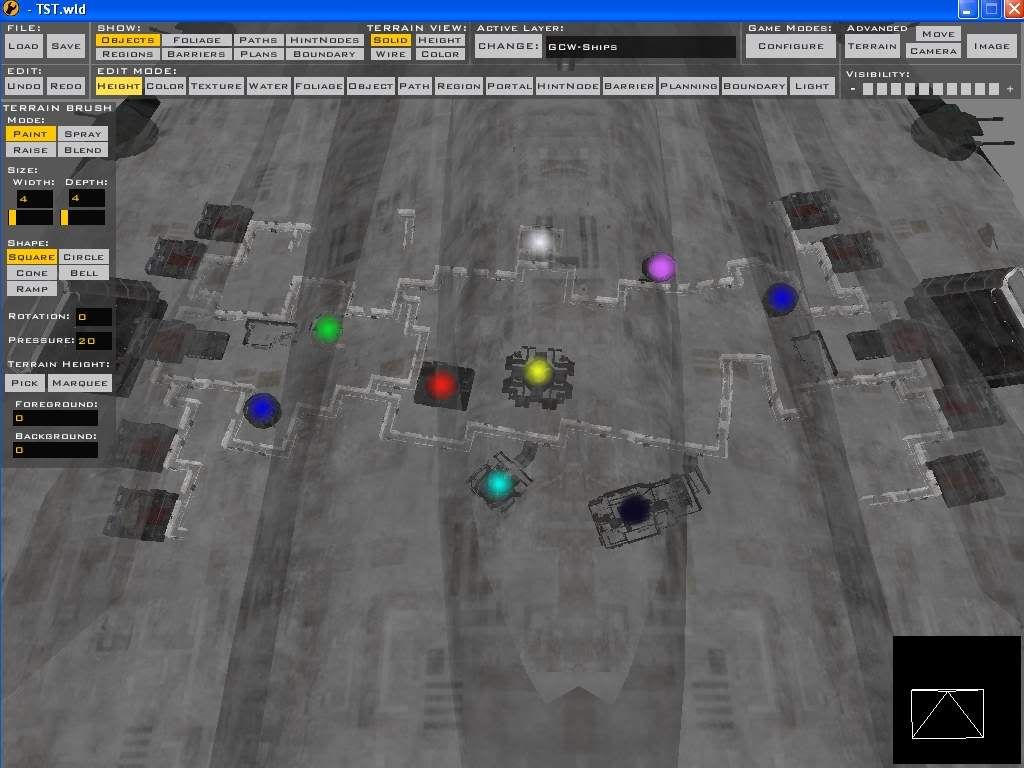Adjust the brush Width slider
The width and height of the screenshot is (1024, 768).
[30, 217]
